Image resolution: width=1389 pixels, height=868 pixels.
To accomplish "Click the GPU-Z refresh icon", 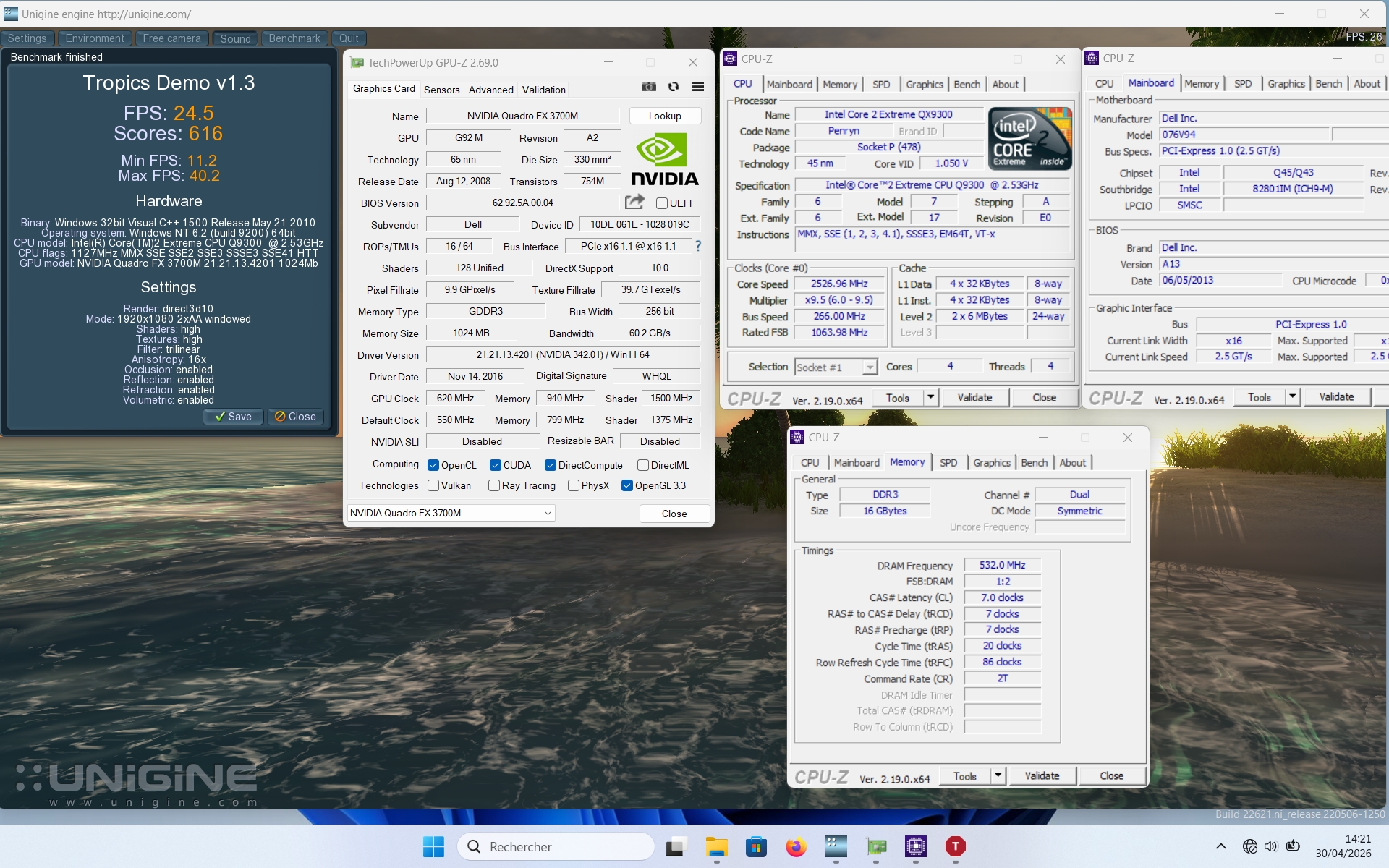I will (674, 87).
